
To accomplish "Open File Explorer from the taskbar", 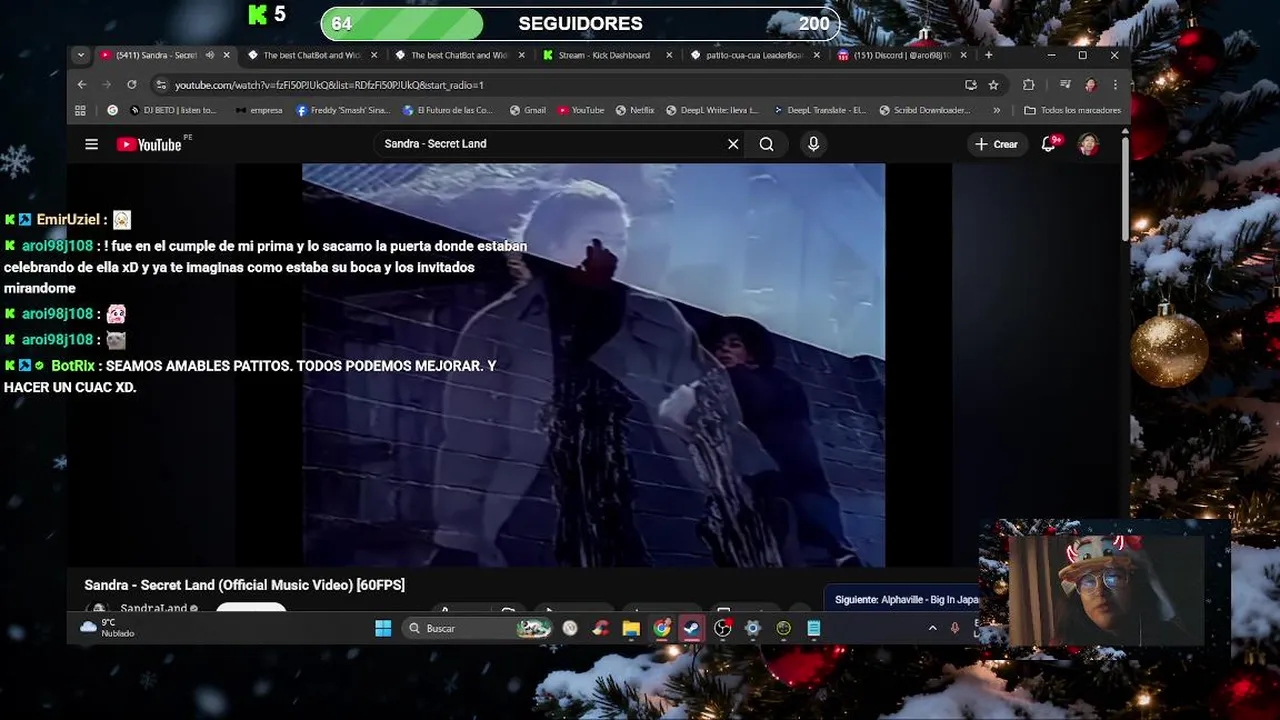I will pos(631,628).
